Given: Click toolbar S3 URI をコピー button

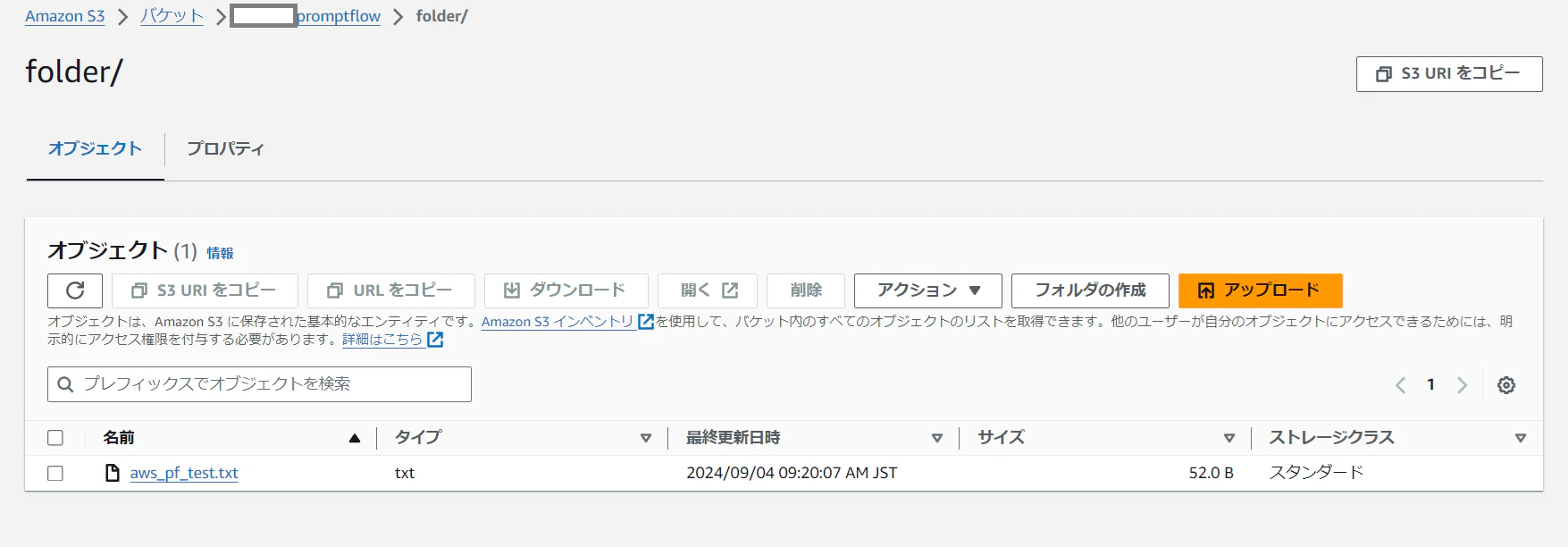Looking at the screenshot, I should [205, 290].
